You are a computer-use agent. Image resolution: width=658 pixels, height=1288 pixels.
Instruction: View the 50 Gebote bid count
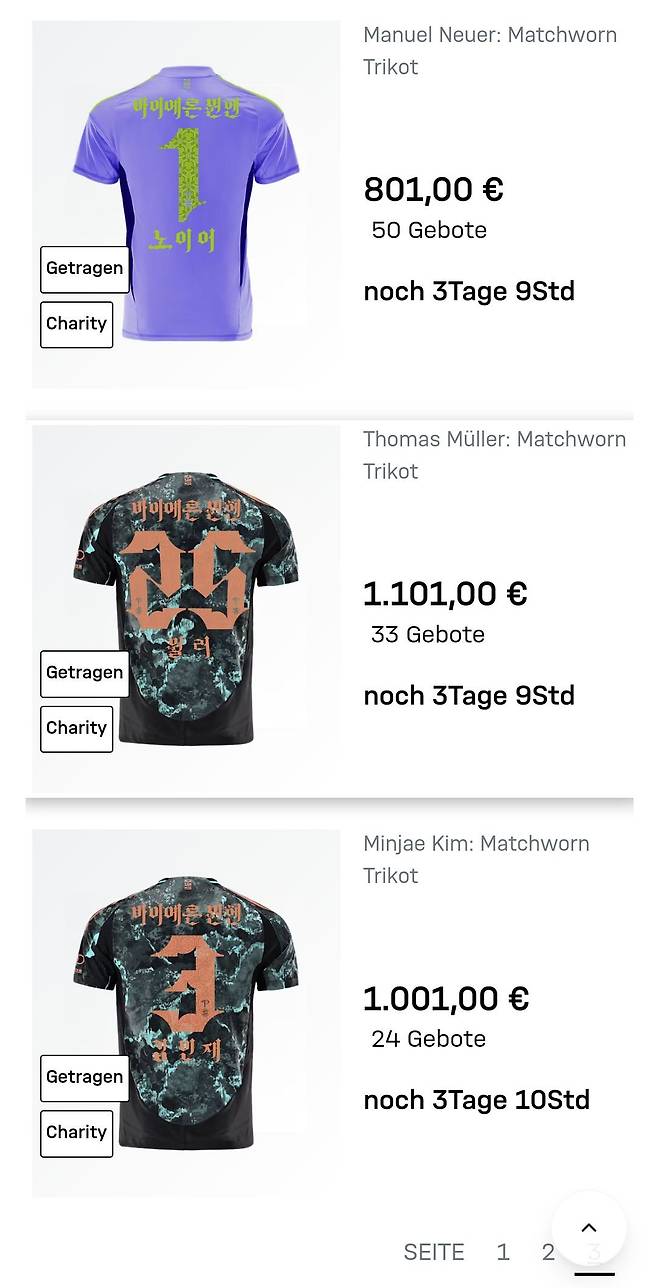[429, 230]
